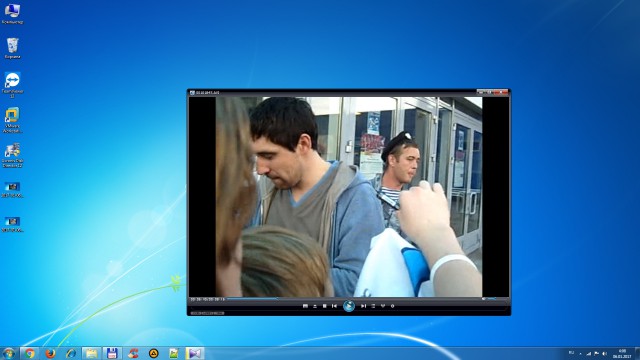Open the playlist list icon in the player

373,306
